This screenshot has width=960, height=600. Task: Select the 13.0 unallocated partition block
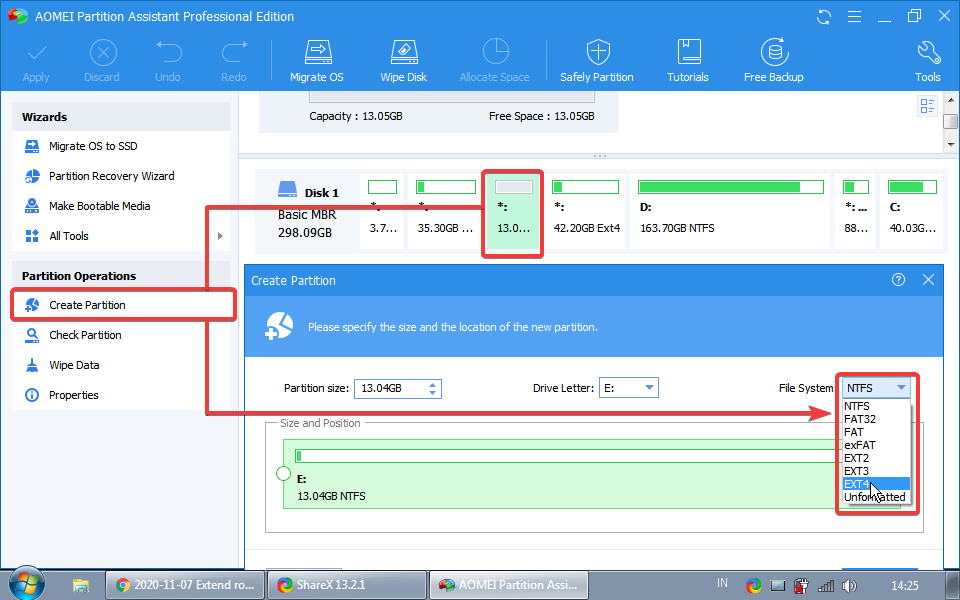(x=513, y=212)
